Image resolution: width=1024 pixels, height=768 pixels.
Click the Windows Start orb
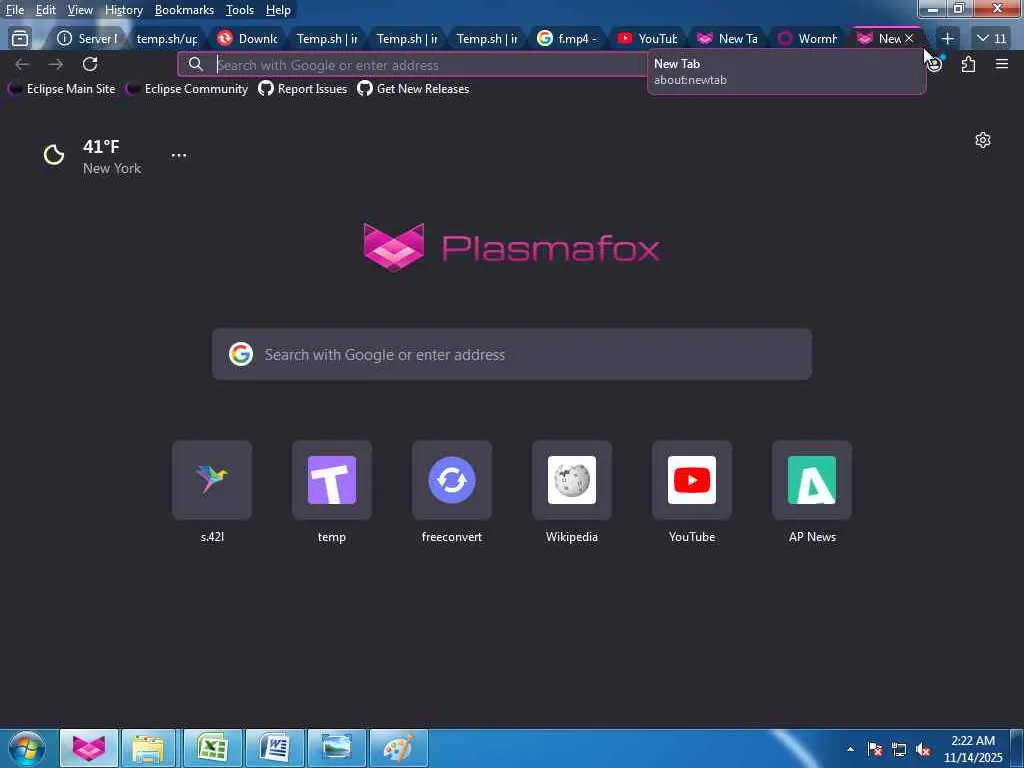tap(27, 748)
